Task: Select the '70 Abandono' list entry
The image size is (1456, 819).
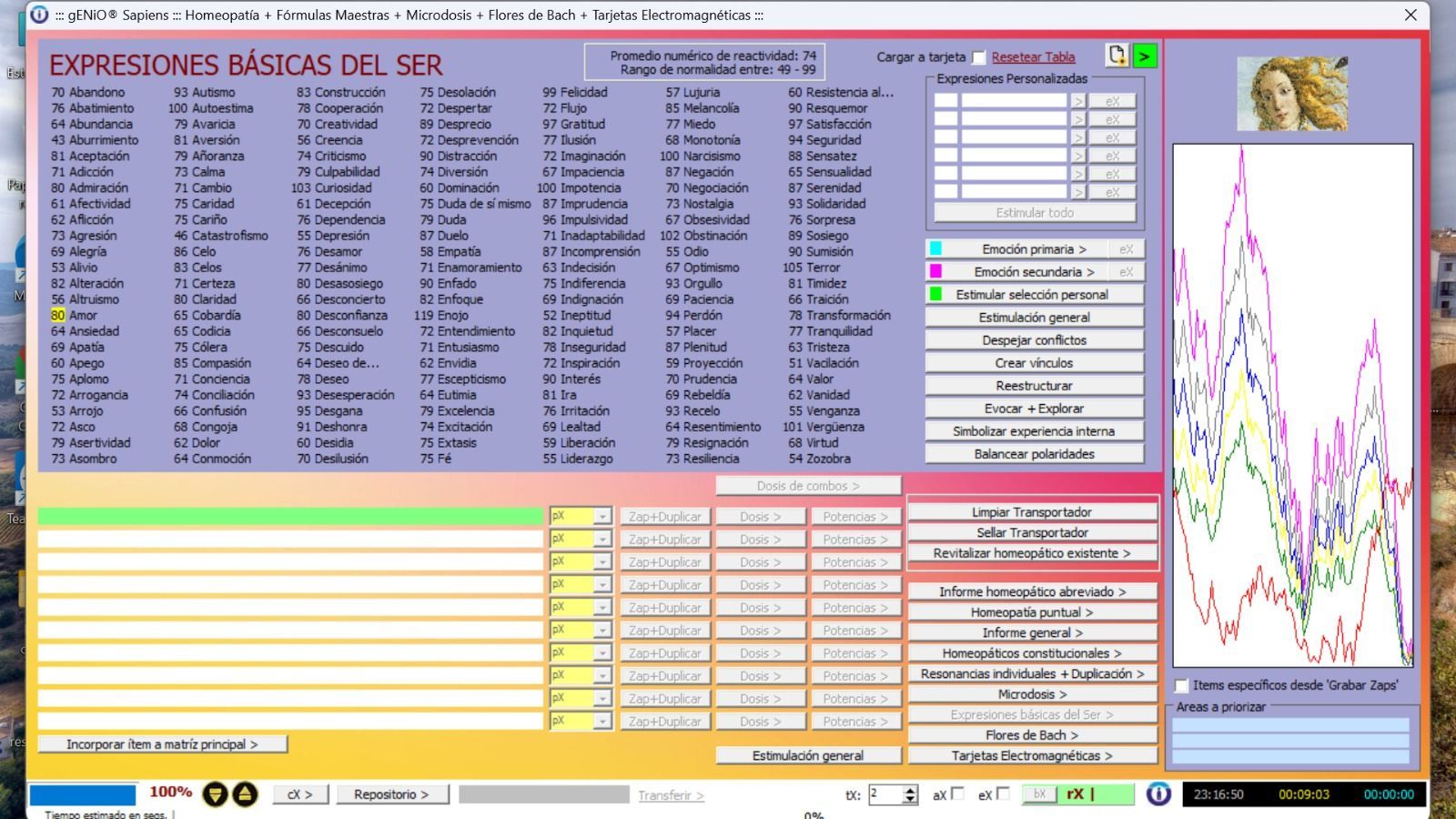Action: point(87,92)
